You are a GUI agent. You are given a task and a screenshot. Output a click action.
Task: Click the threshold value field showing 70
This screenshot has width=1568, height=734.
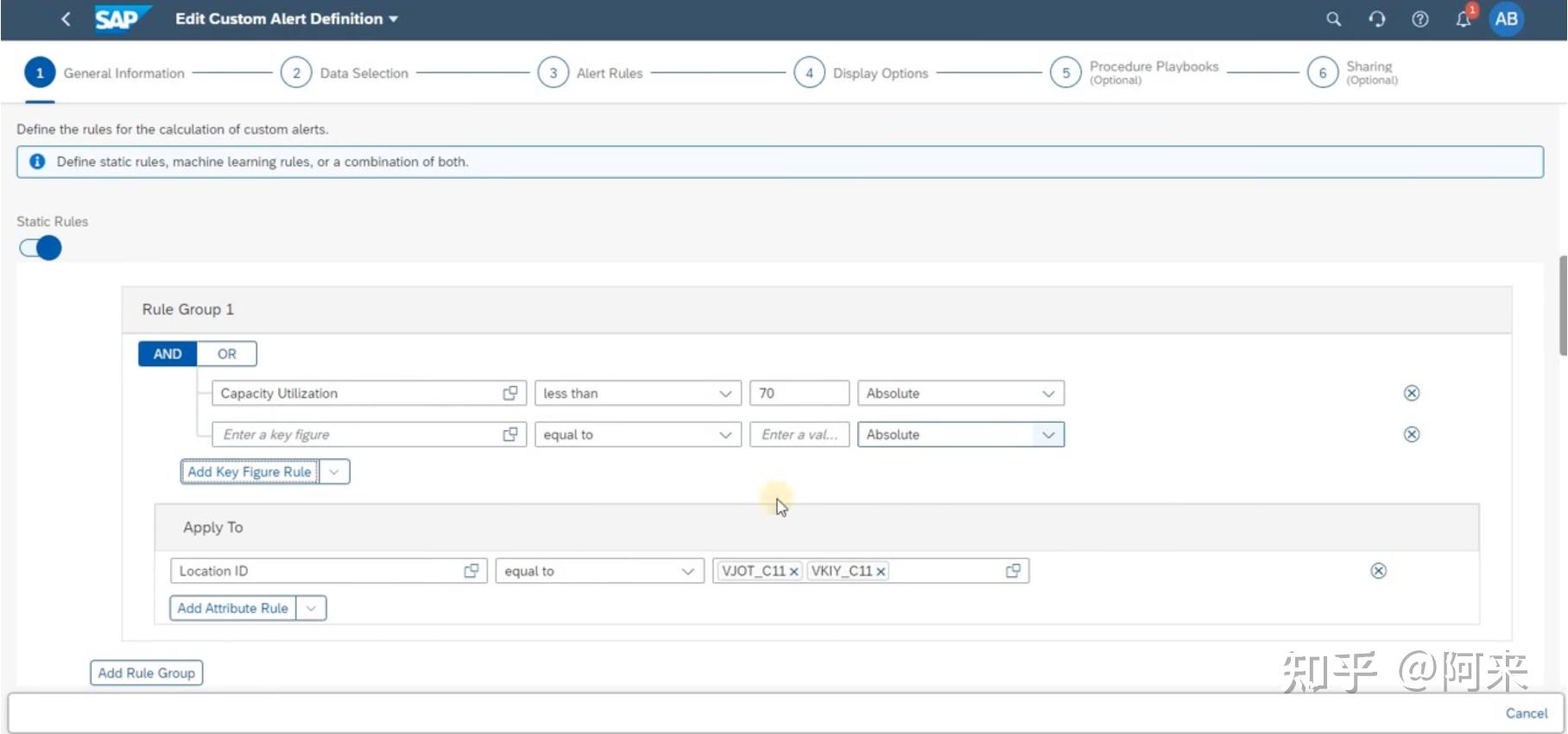coord(800,393)
